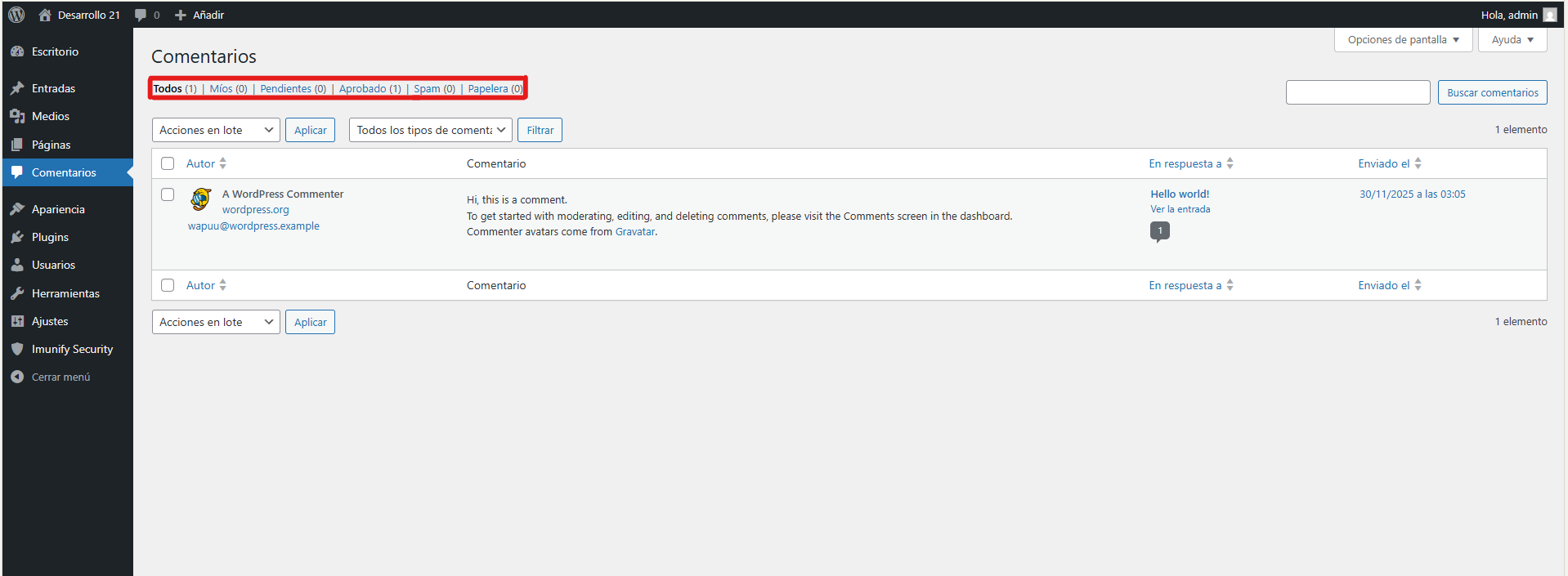Open the comment types filter dropdown
Screen dimensions: 1568x576
430,130
